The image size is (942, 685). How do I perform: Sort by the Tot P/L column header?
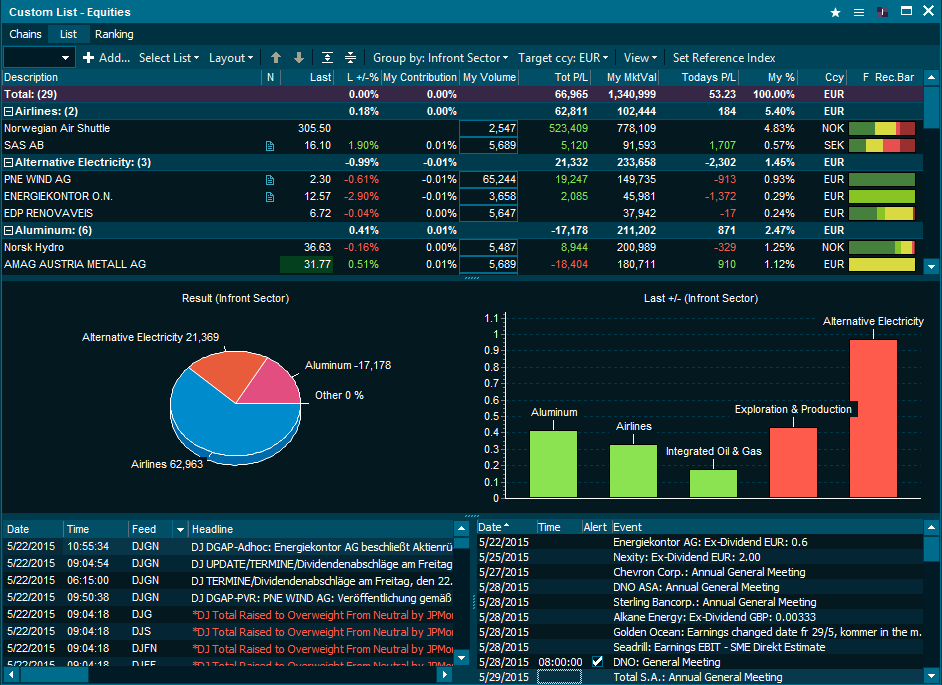tap(555, 78)
